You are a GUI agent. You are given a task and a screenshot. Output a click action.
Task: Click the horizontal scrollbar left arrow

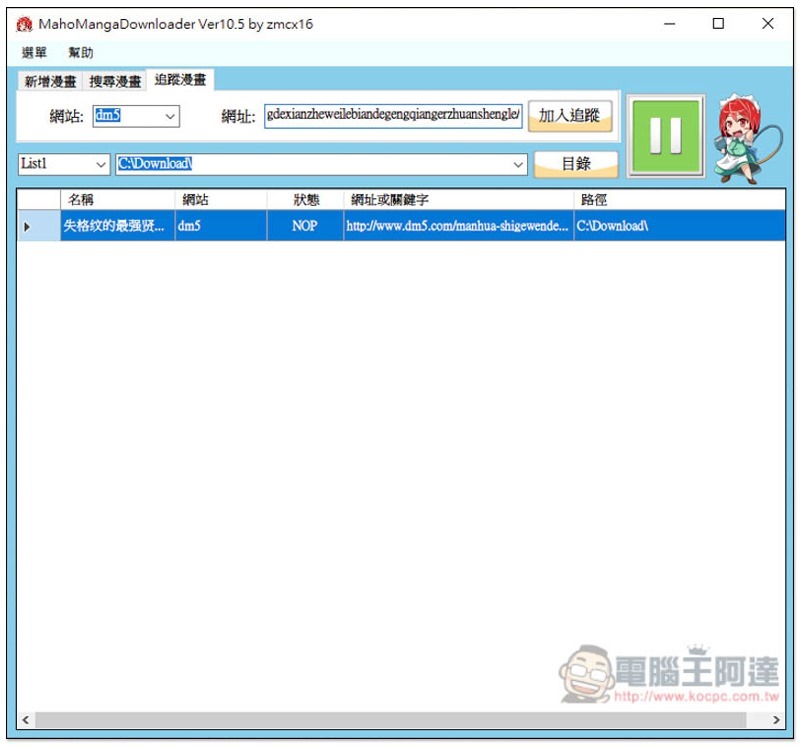coord(26,720)
